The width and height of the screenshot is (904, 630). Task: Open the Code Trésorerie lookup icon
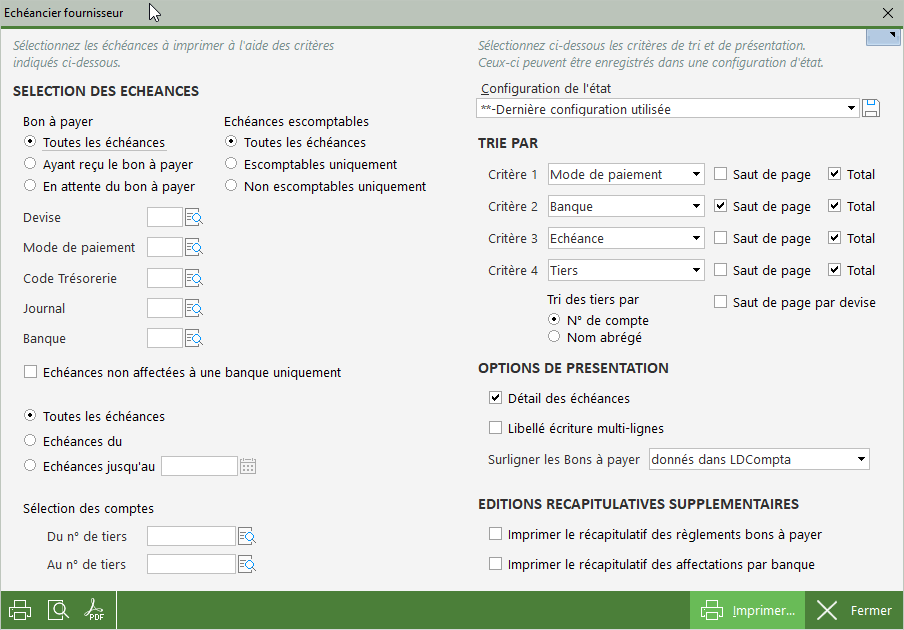click(194, 279)
